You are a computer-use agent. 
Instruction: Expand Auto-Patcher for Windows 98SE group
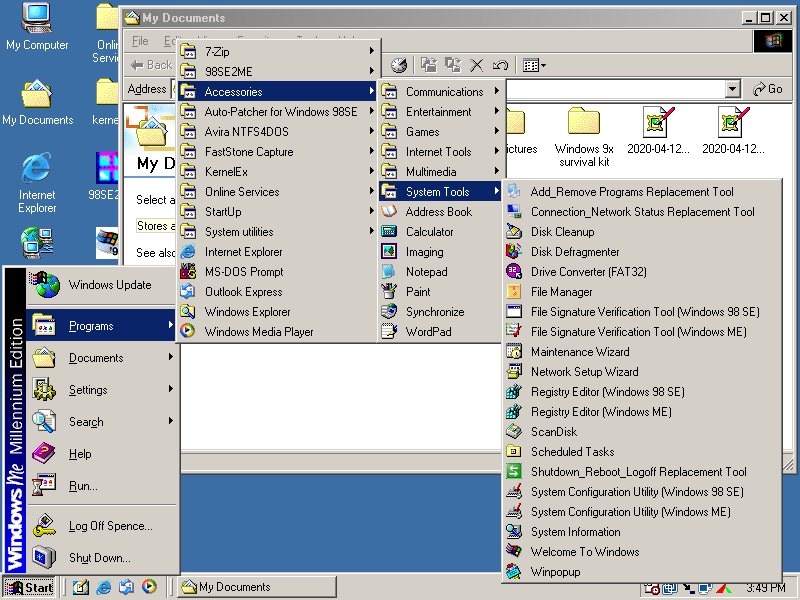[277, 112]
